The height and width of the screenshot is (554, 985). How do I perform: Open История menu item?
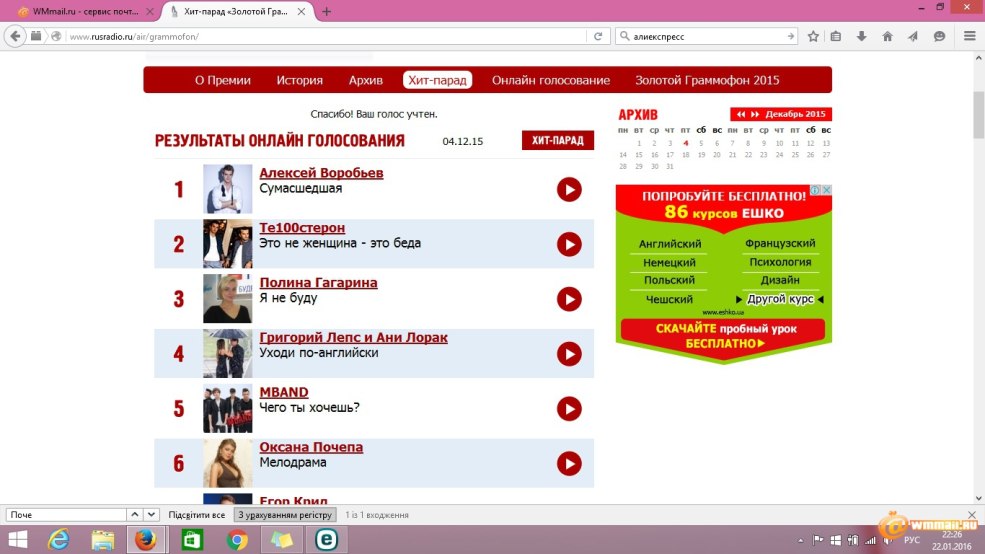pyautogui.click(x=300, y=80)
